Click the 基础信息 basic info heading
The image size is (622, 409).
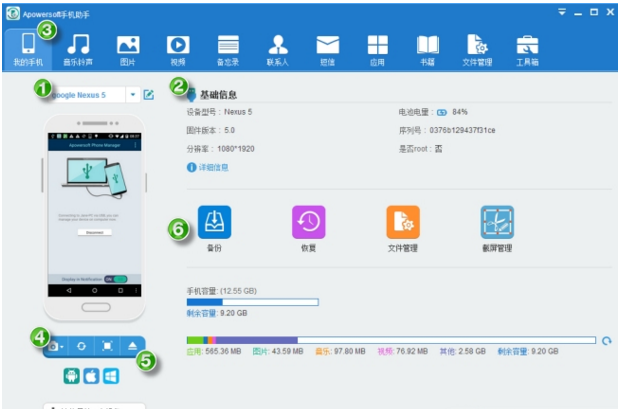pos(218,95)
